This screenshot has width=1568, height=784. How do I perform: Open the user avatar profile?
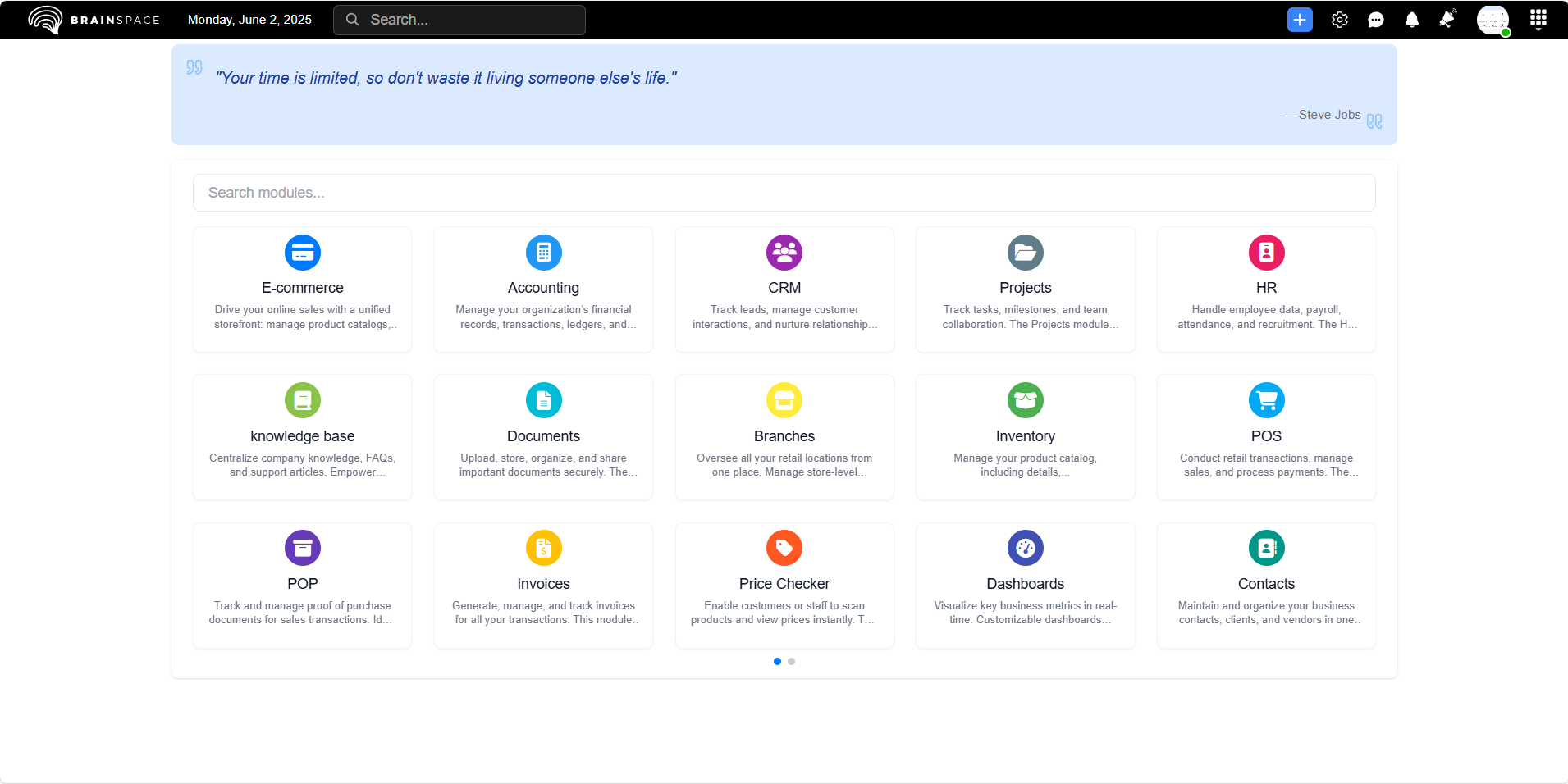tap(1493, 20)
